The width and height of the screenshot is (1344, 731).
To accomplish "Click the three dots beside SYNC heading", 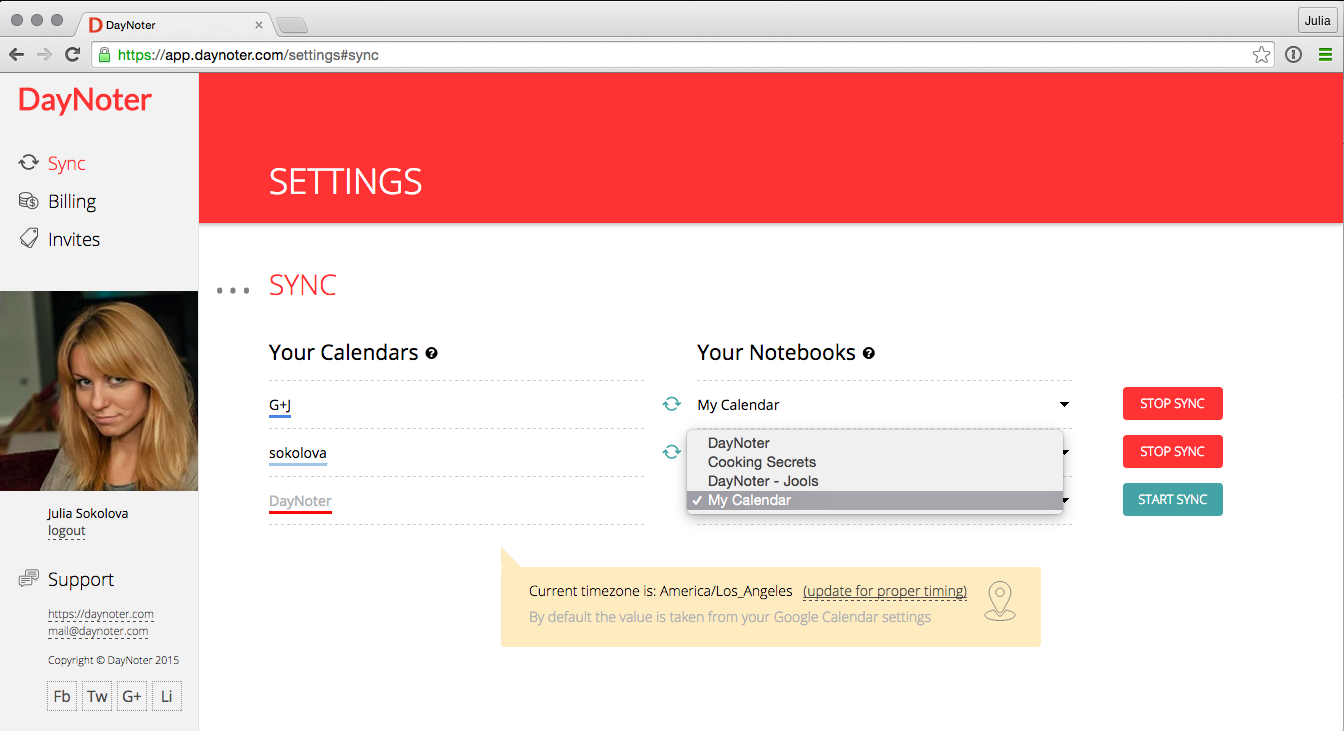I will (233, 291).
